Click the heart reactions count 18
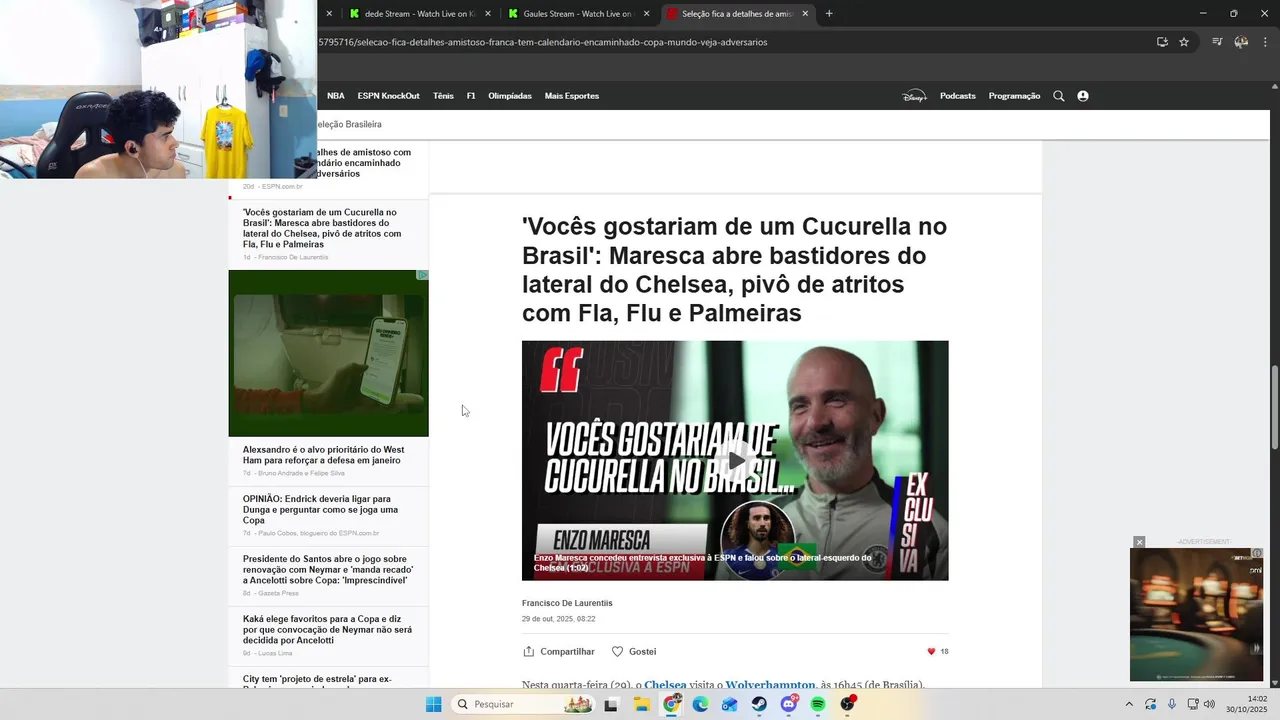1280x720 pixels. point(938,651)
